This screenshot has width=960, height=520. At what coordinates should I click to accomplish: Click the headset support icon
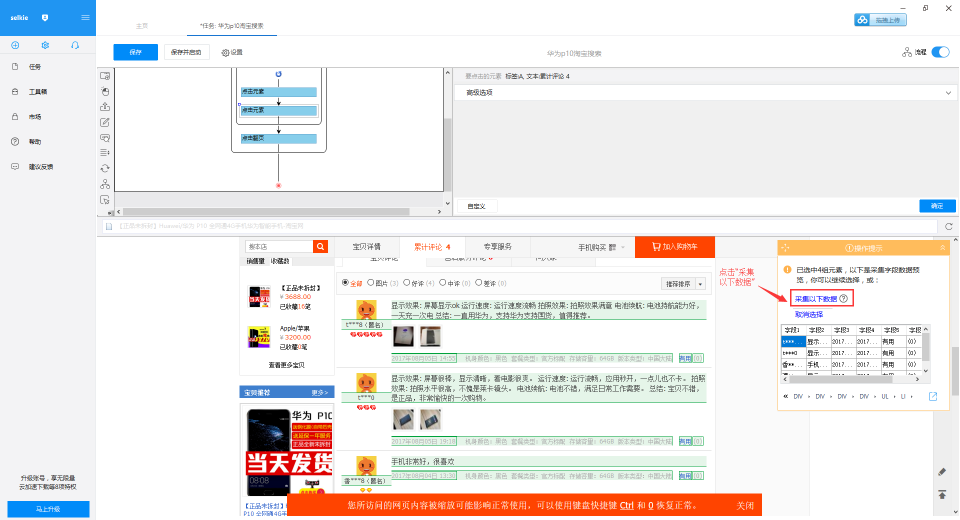(x=75, y=45)
